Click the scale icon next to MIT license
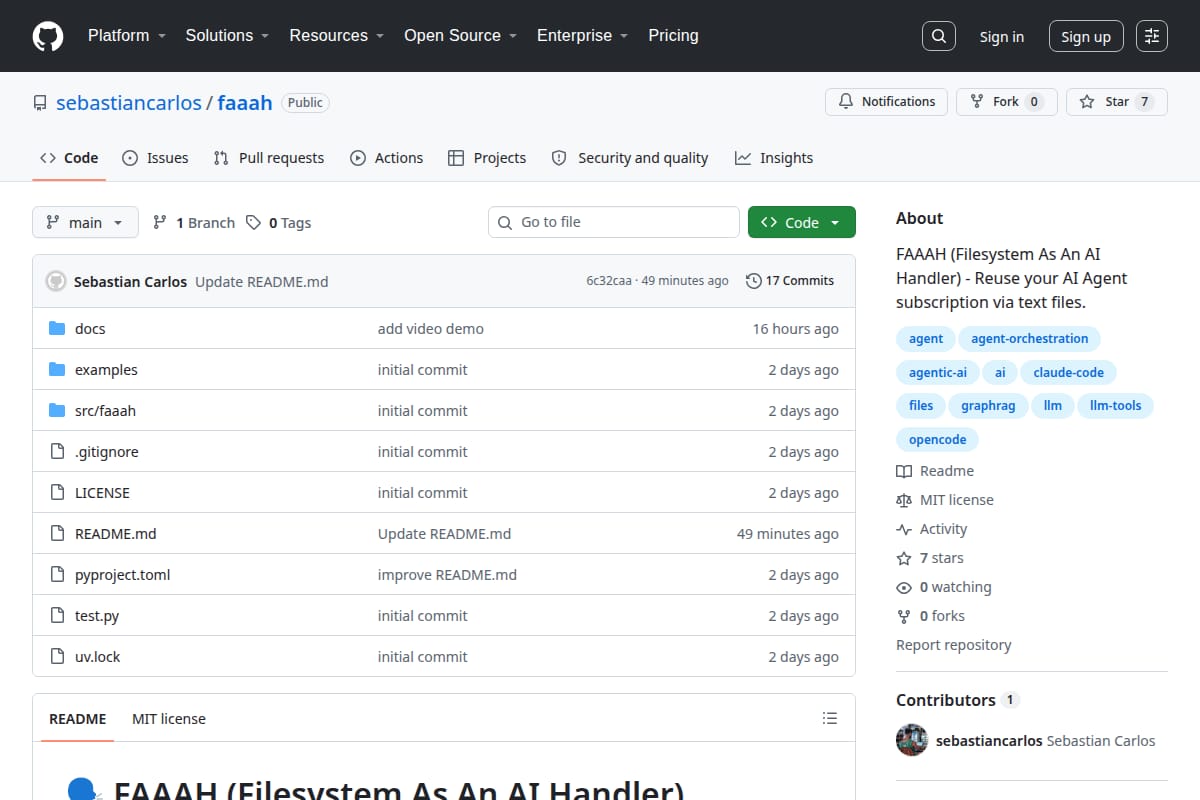Screen dimensions: 1200x800 (904, 500)
